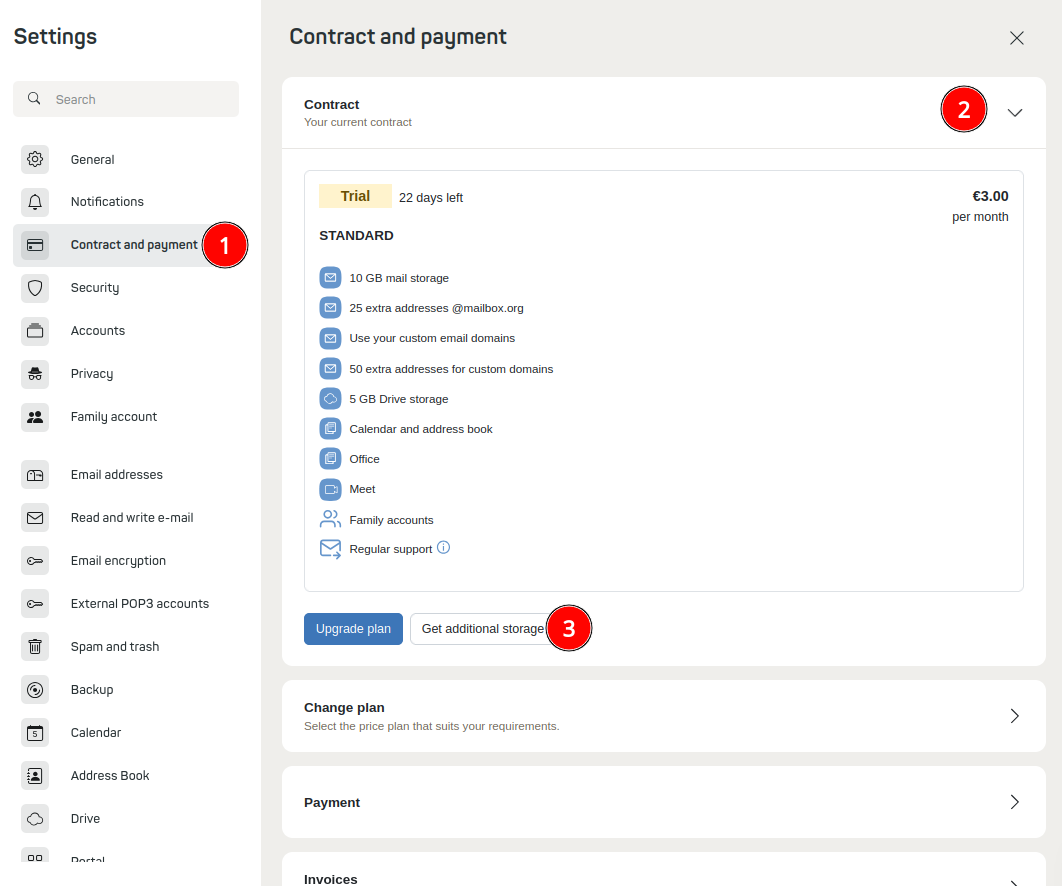Select the Security shield icon in sidebar

[x=35, y=288]
